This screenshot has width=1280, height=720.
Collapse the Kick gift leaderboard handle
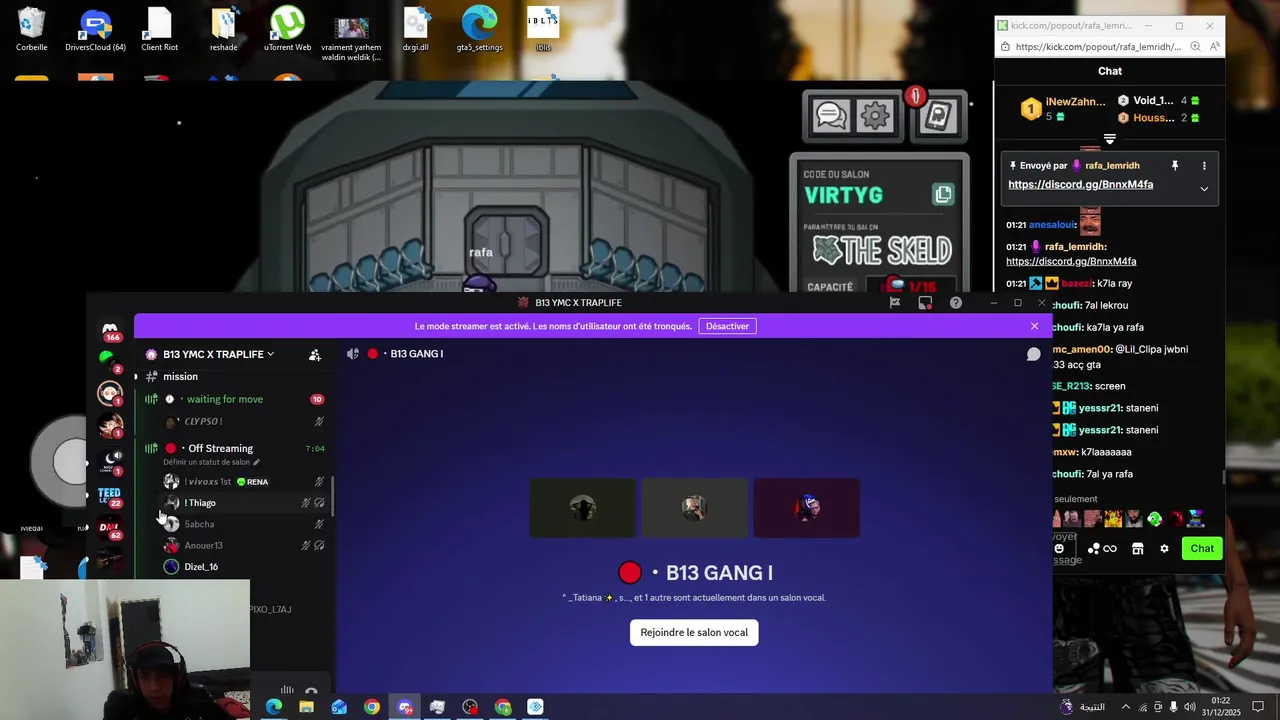pos(1110,139)
